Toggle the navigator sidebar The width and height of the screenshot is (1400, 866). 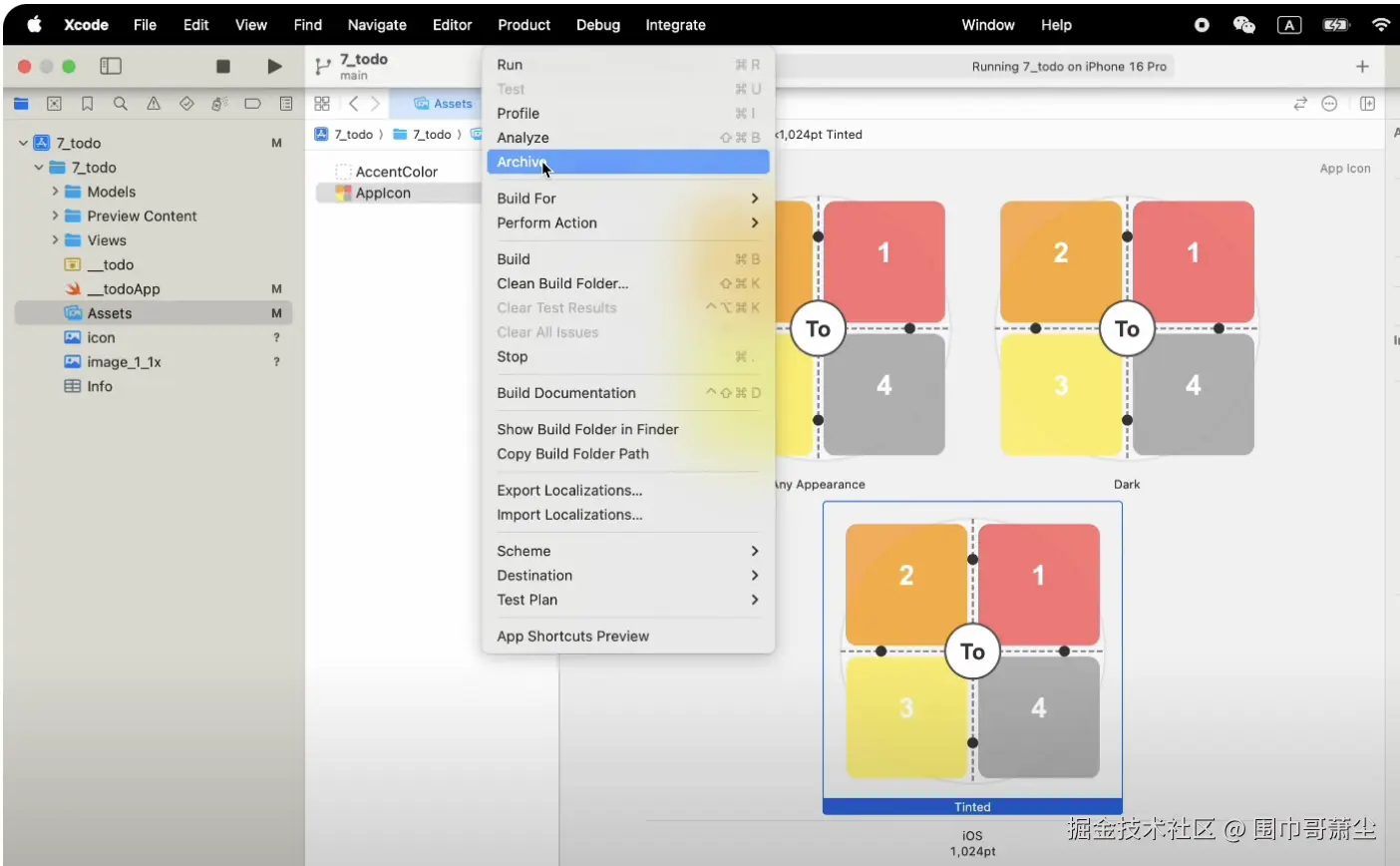111,66
